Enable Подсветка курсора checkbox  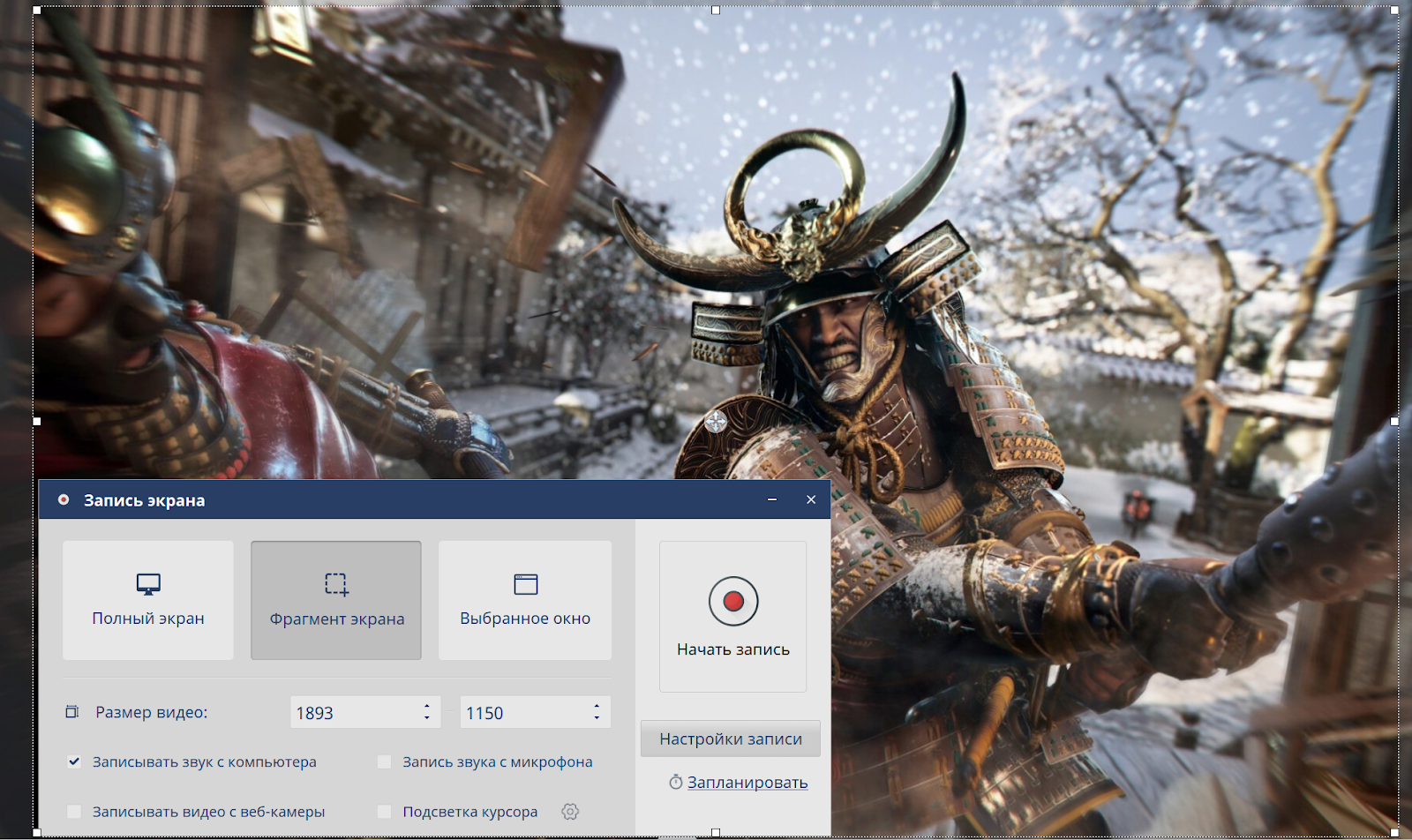click(384, 811)
